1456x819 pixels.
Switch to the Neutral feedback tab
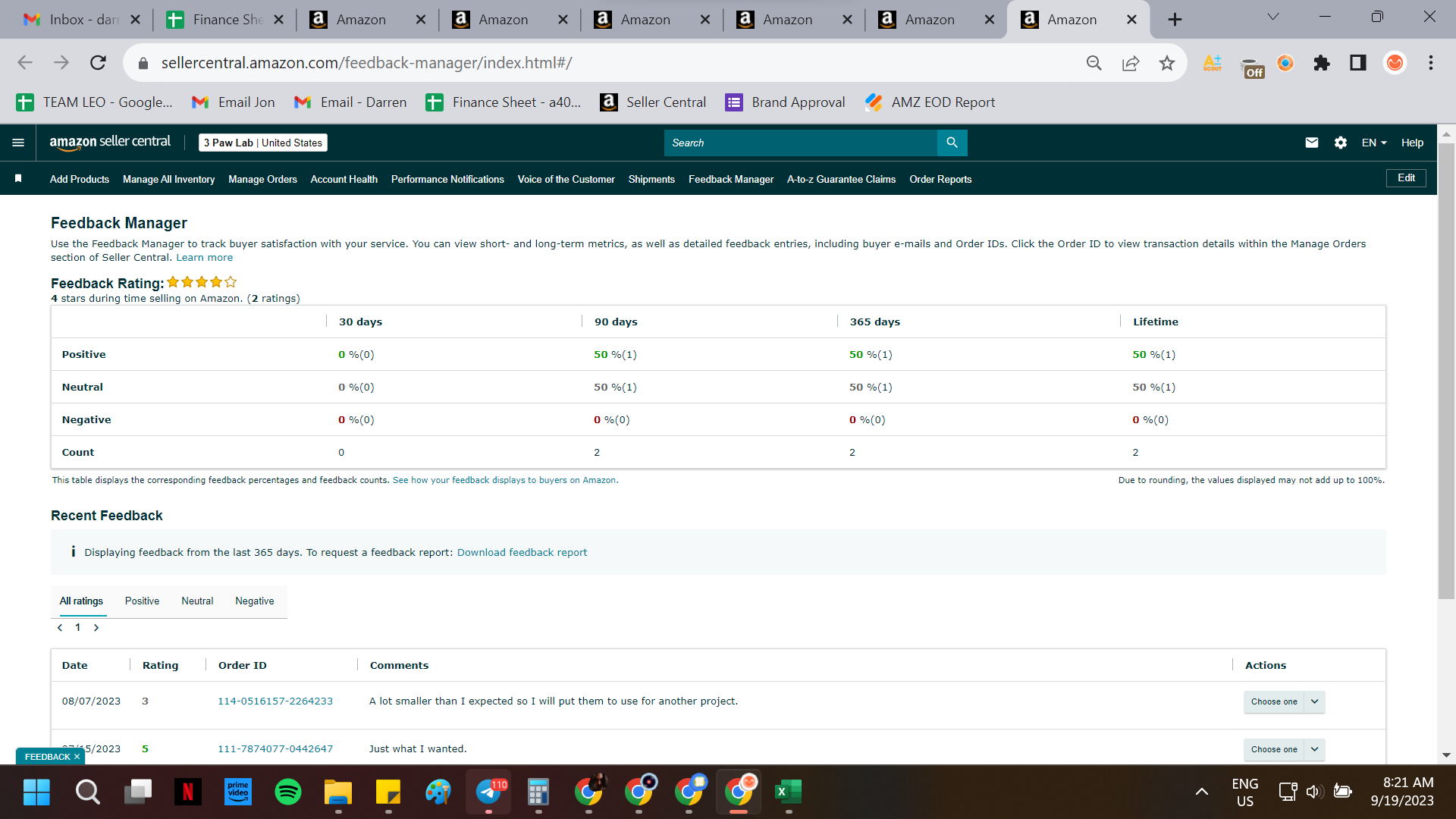(x=197, y=601)
